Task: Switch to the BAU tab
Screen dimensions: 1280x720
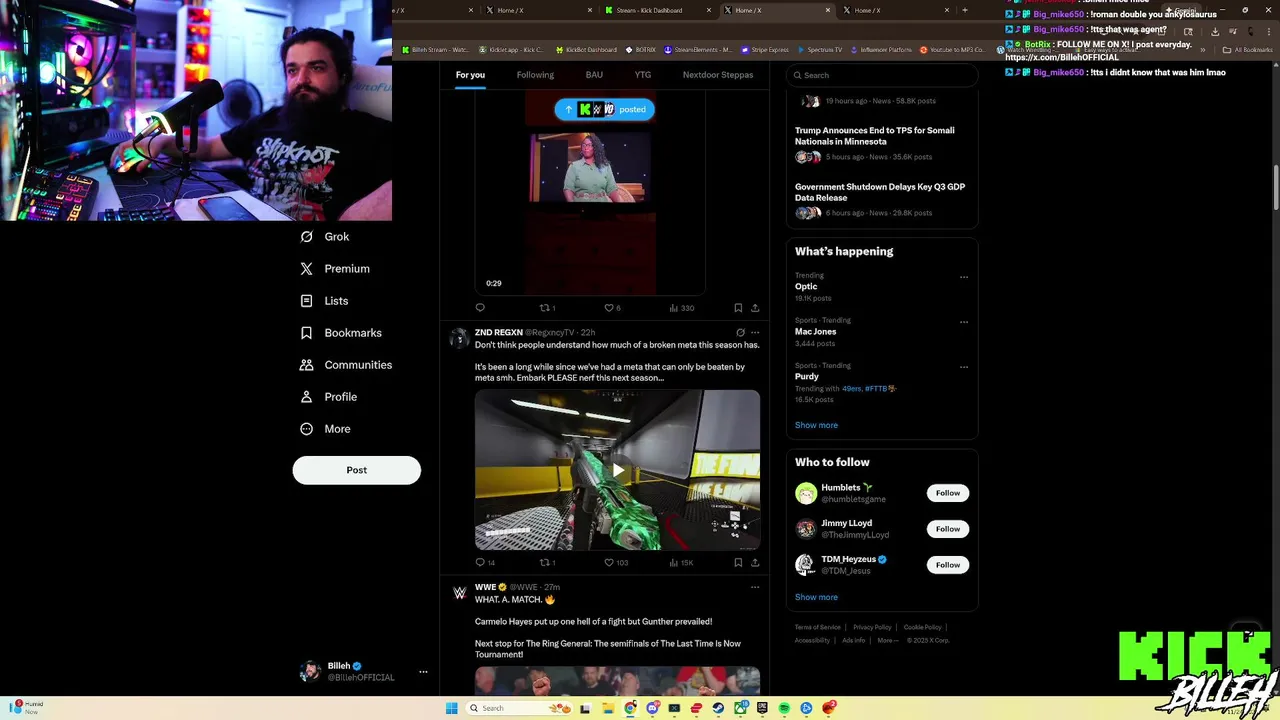Action: [594, 75]
